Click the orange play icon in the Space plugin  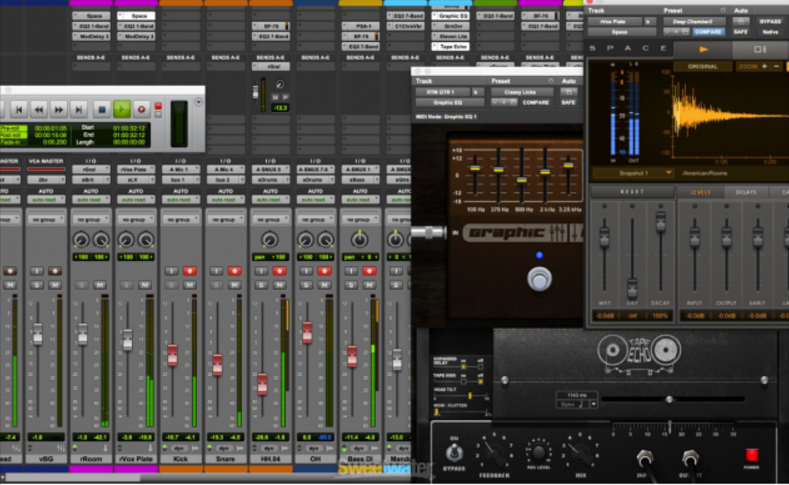point(703,49)
